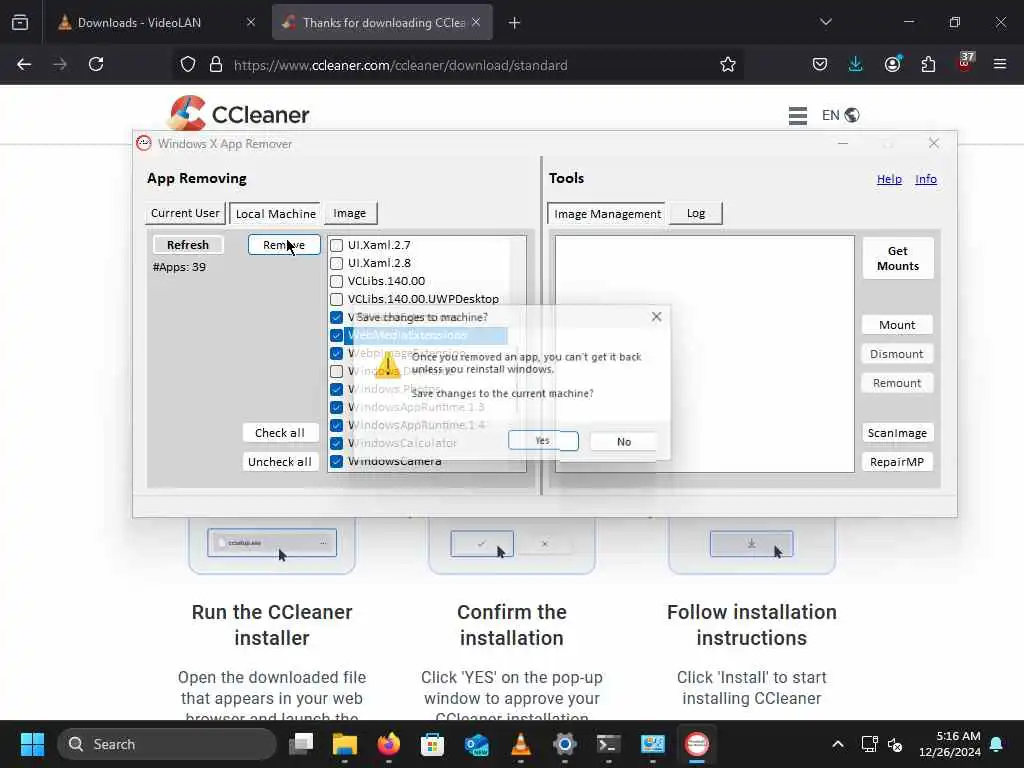The width and height of the screenshot is (1024, 768).
Task: Click the taskbar Search box
Action: (167, 744)
